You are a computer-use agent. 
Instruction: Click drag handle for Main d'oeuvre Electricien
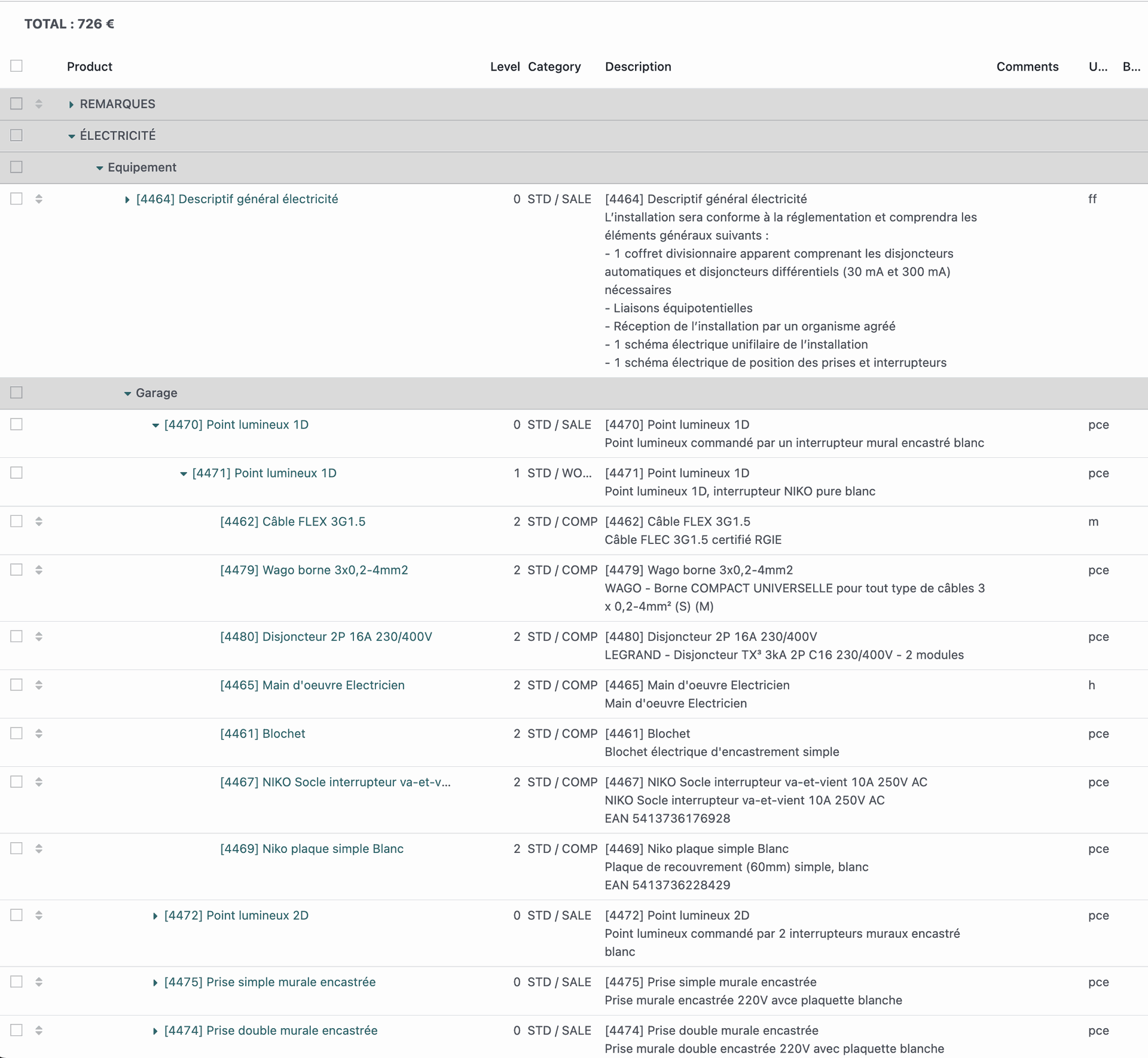click(x=39, y=685)
